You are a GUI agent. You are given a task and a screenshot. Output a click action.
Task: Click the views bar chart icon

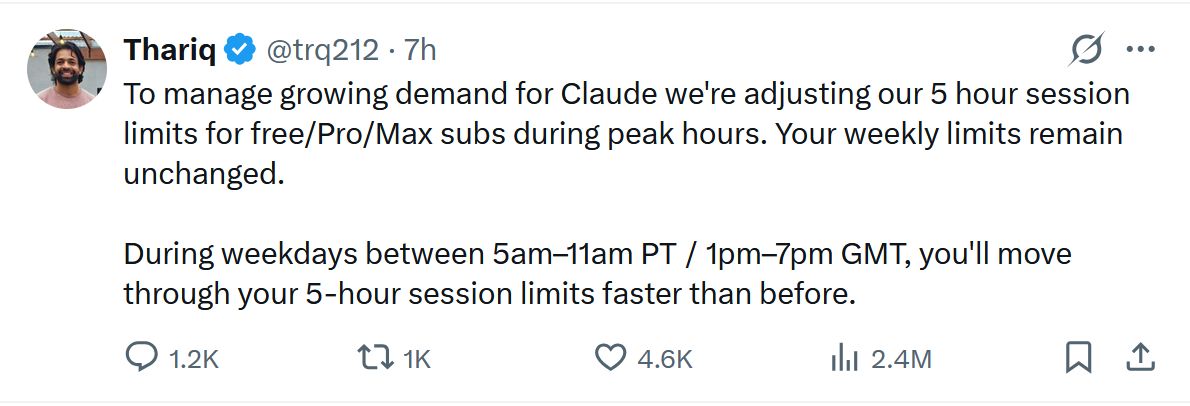845,358
